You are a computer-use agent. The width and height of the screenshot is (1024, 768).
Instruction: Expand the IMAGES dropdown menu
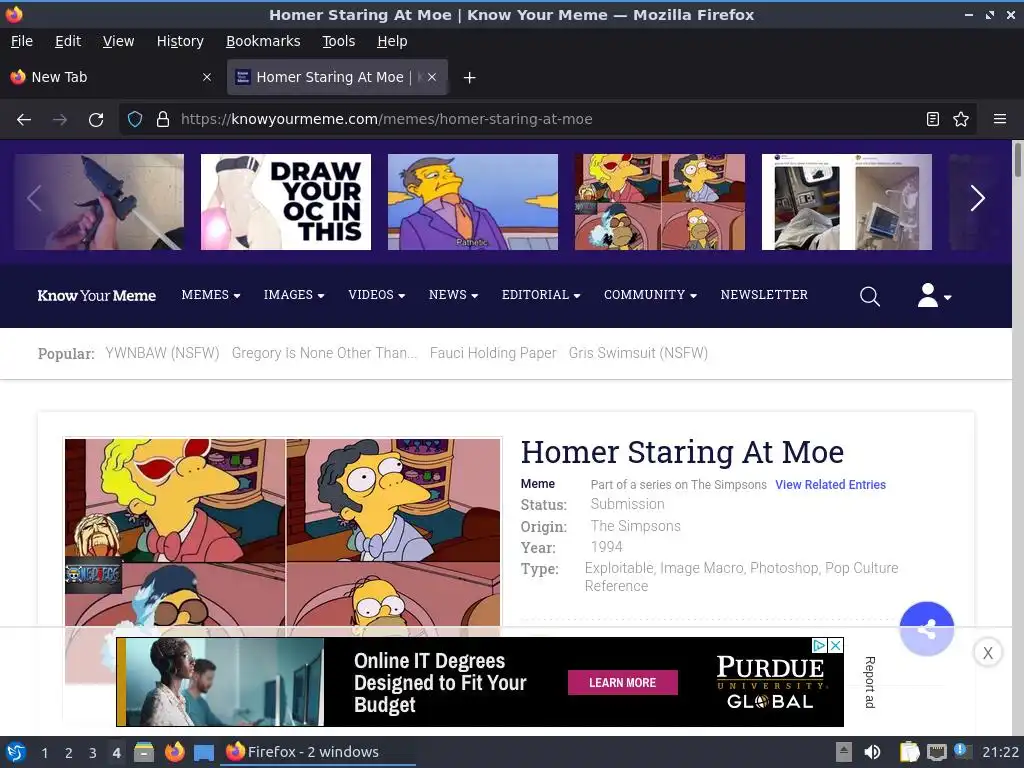(x=294, y=295)
